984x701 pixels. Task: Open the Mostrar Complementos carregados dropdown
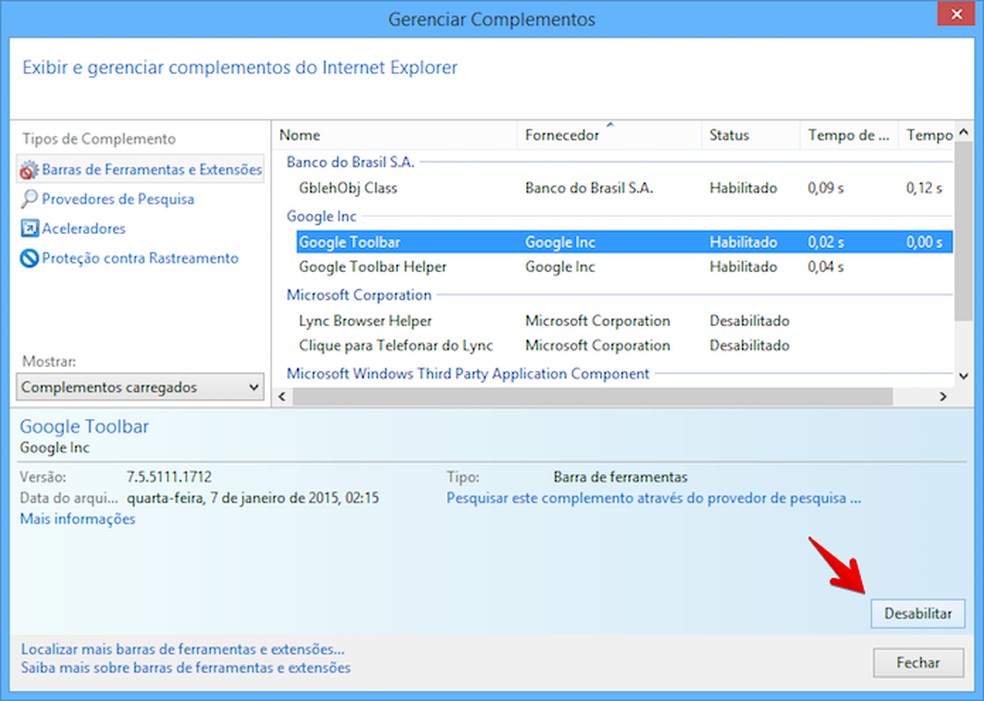pyautogui.click(x=140, y=387)
